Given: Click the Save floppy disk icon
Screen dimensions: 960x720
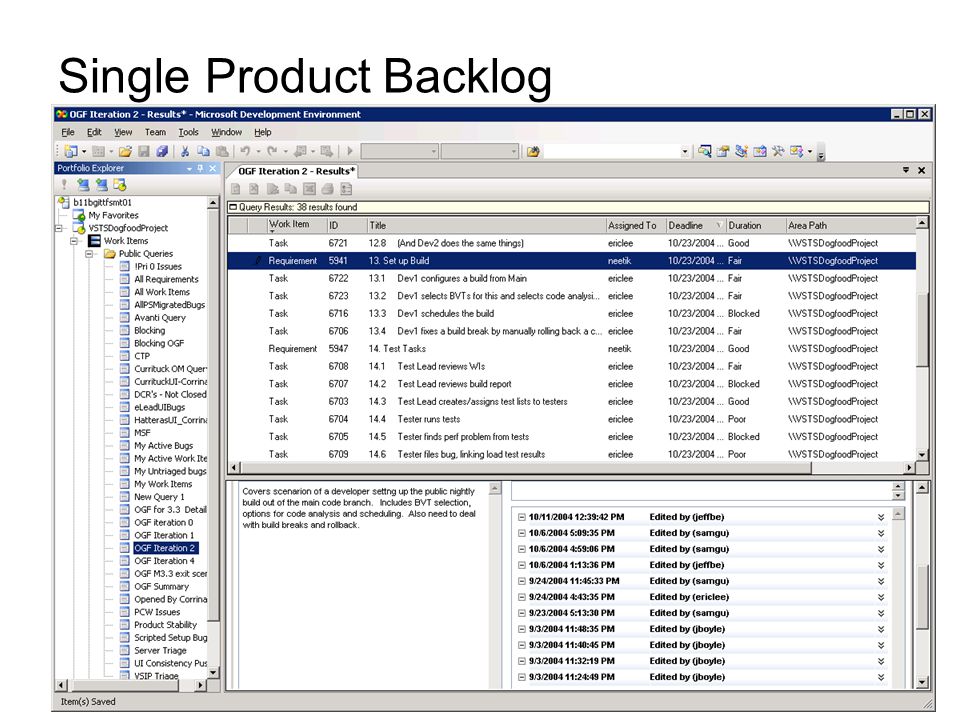Looking at the screenshot, I should point(144,151).
